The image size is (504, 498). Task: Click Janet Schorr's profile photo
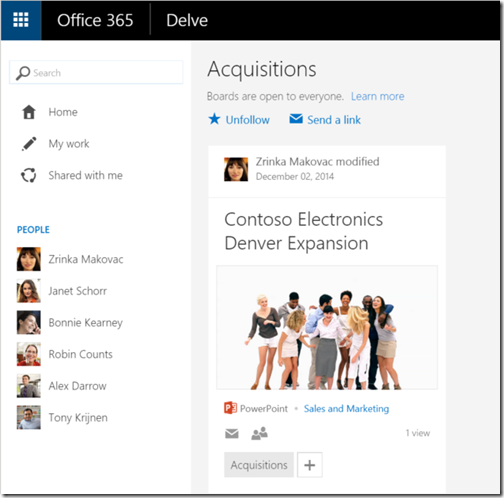[29, 291]
